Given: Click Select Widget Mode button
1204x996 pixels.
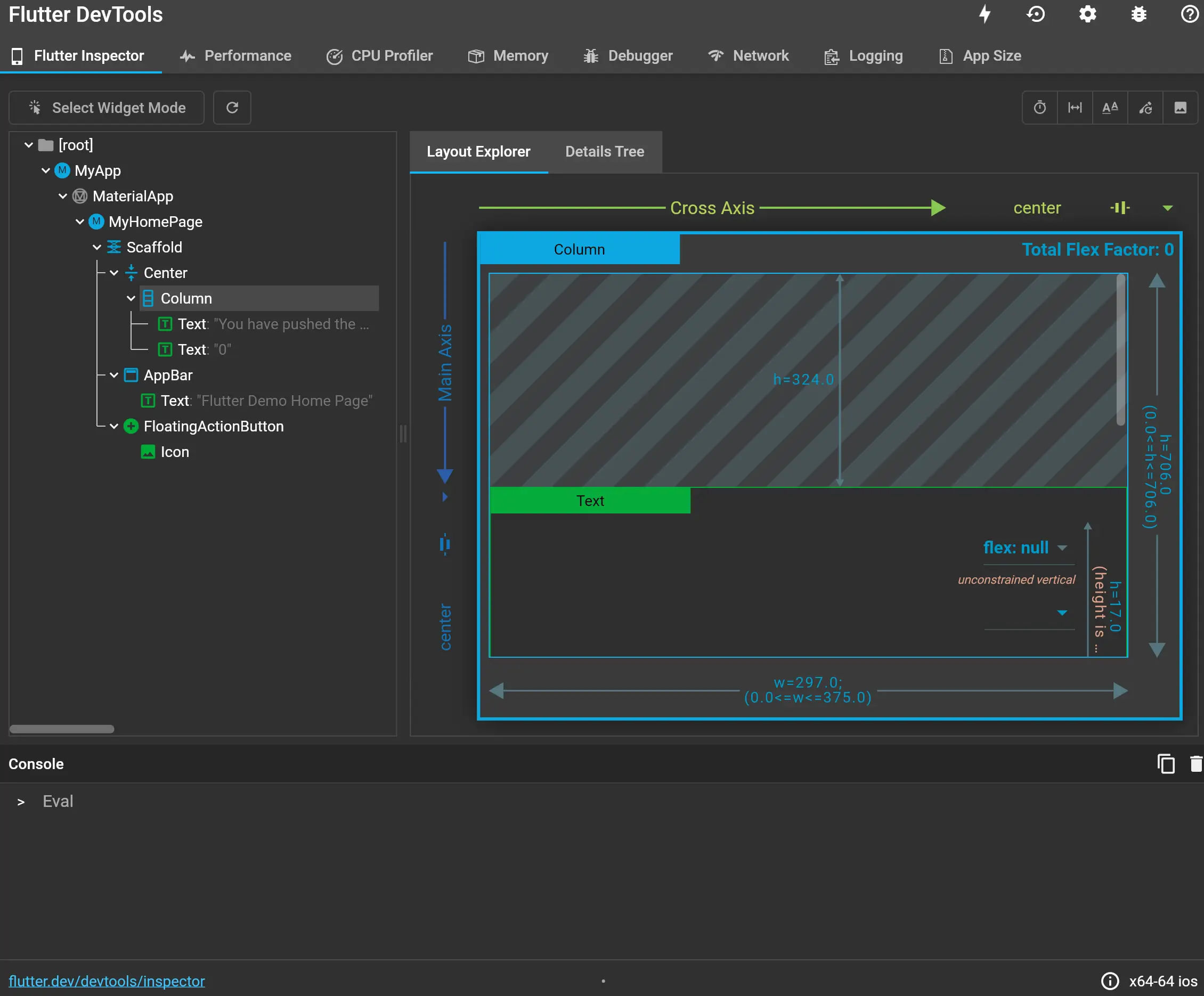Looking at the screenshot, I should coord(107,108).
